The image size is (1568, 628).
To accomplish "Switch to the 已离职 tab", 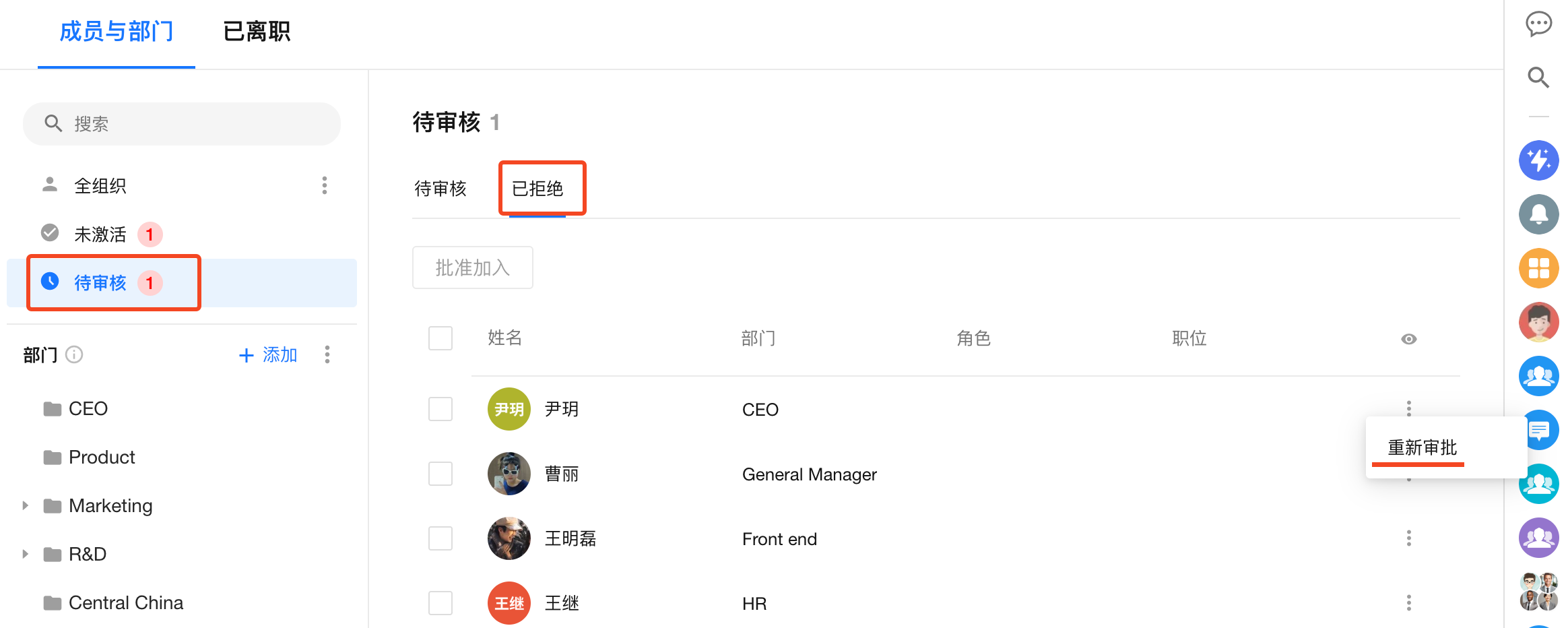I will pyautogui.click(x=257, y=32).
